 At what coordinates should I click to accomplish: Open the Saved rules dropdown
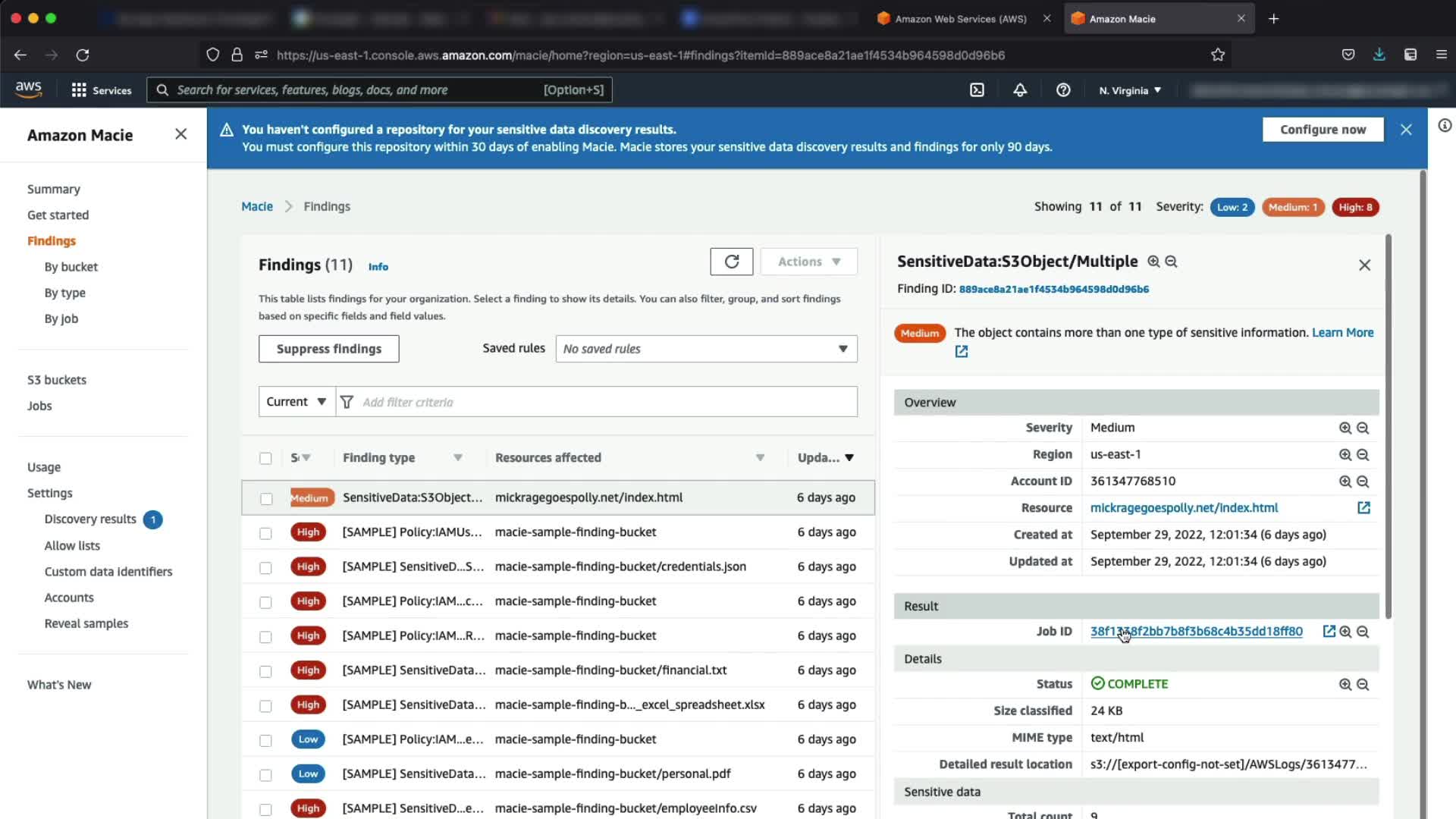click(706, 349)
